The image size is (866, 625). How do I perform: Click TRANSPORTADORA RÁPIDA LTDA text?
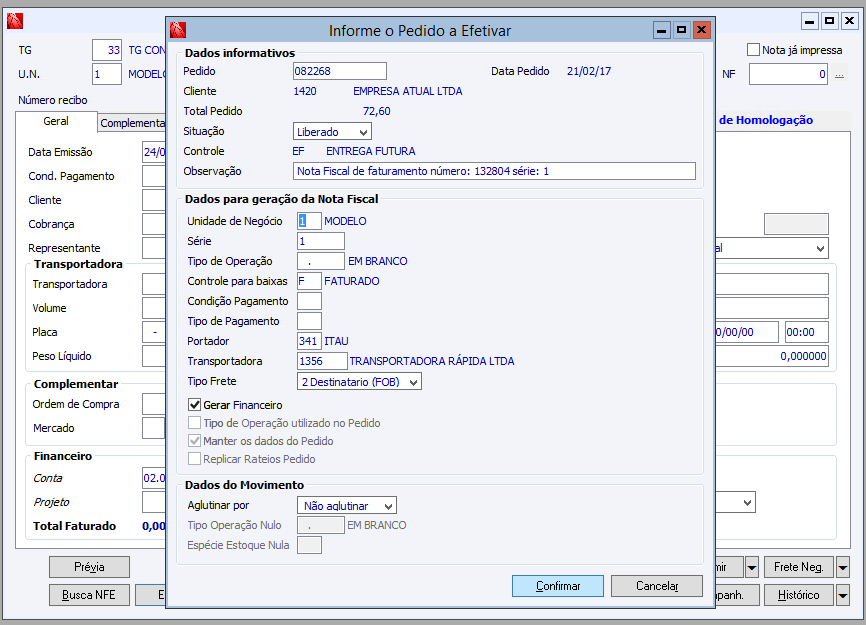[432, 361]
